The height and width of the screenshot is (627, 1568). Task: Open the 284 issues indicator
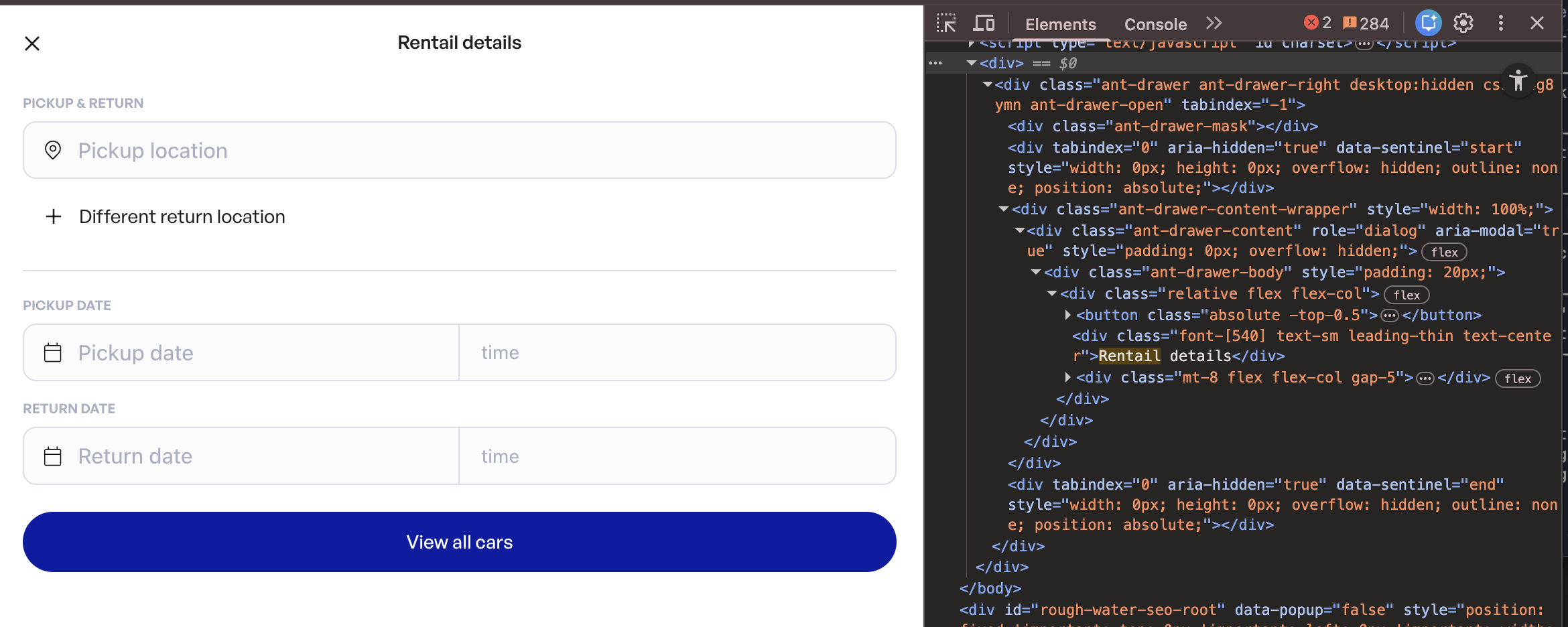(x=1366, y=23)
